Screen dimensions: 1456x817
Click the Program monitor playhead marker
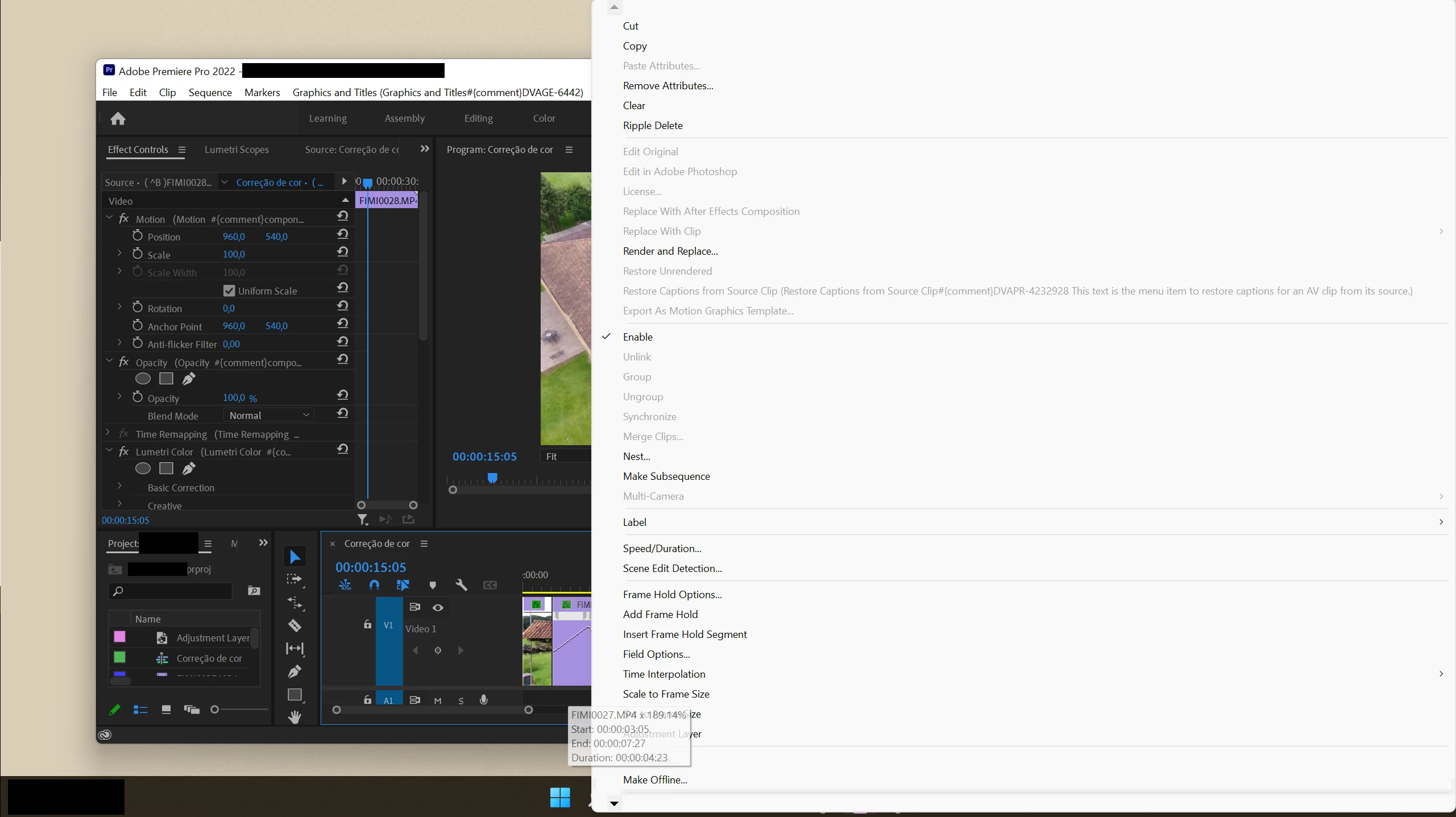[492, 478]
